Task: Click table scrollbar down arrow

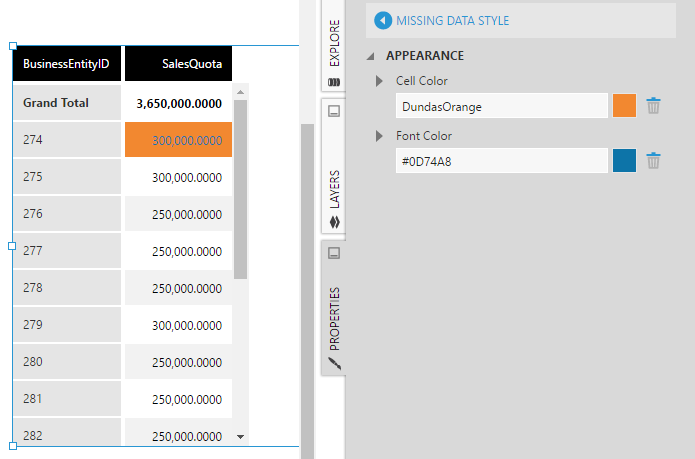Action: (240, 437)
